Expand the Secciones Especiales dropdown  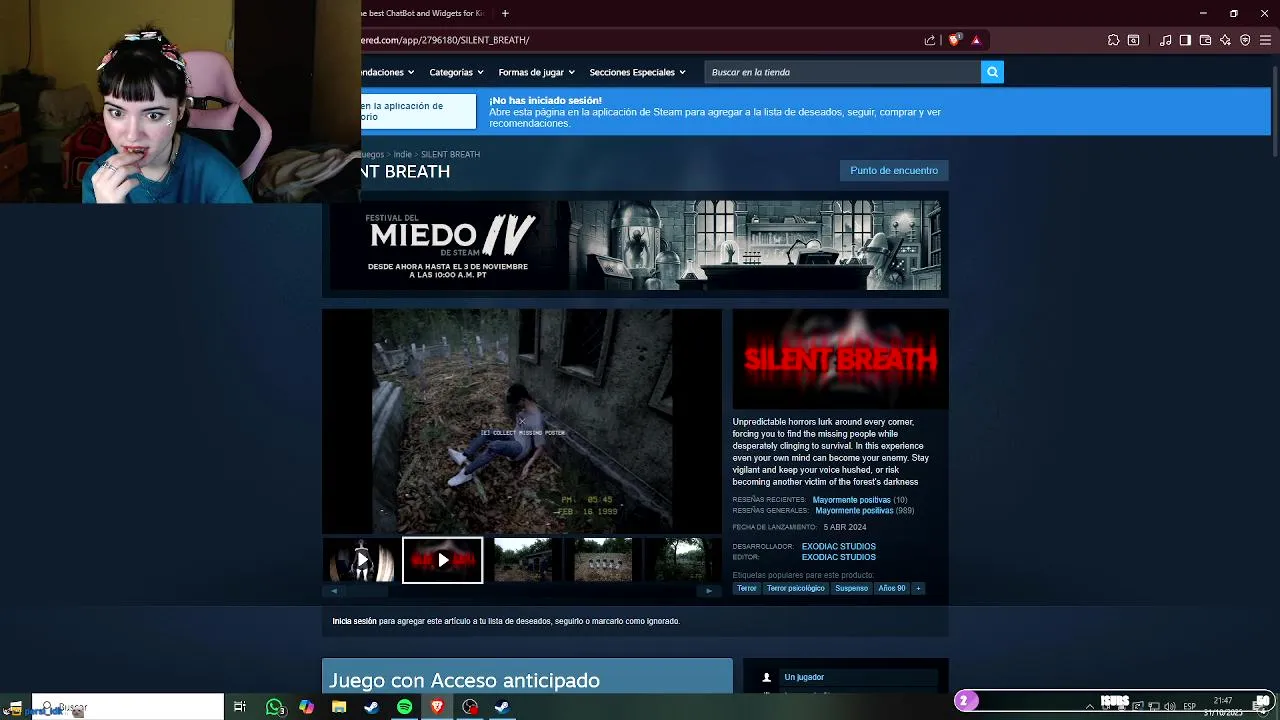click(x=638, y=72)
